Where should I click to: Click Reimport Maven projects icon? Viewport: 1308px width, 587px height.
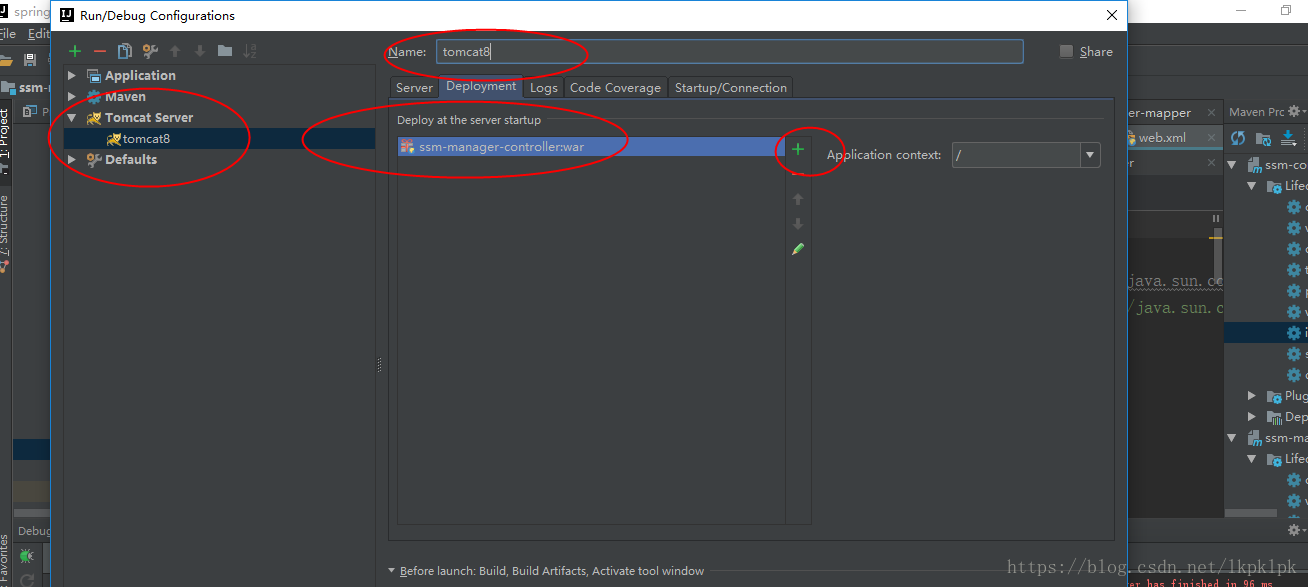pos(1238,138)
